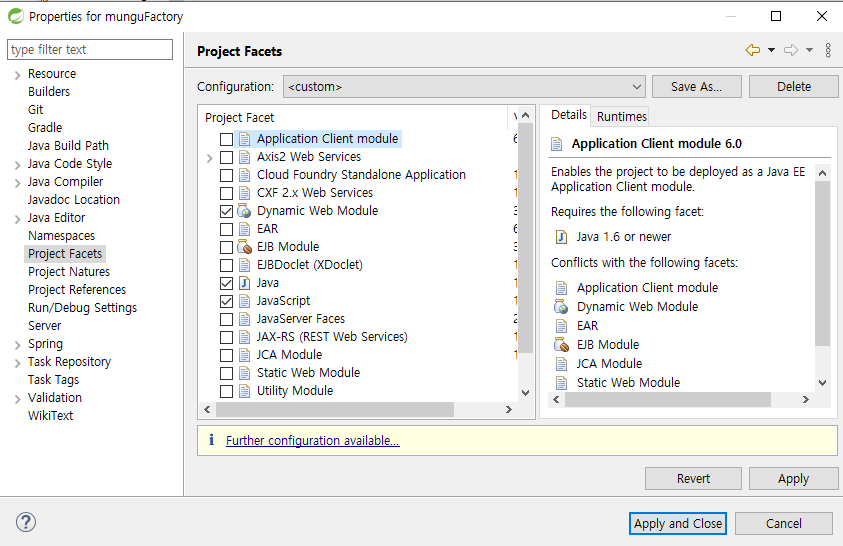The height and width of the screenshot is (546, 843).
Task: Enable the JavaServer Faces checkbox
Action: (226, 319)
